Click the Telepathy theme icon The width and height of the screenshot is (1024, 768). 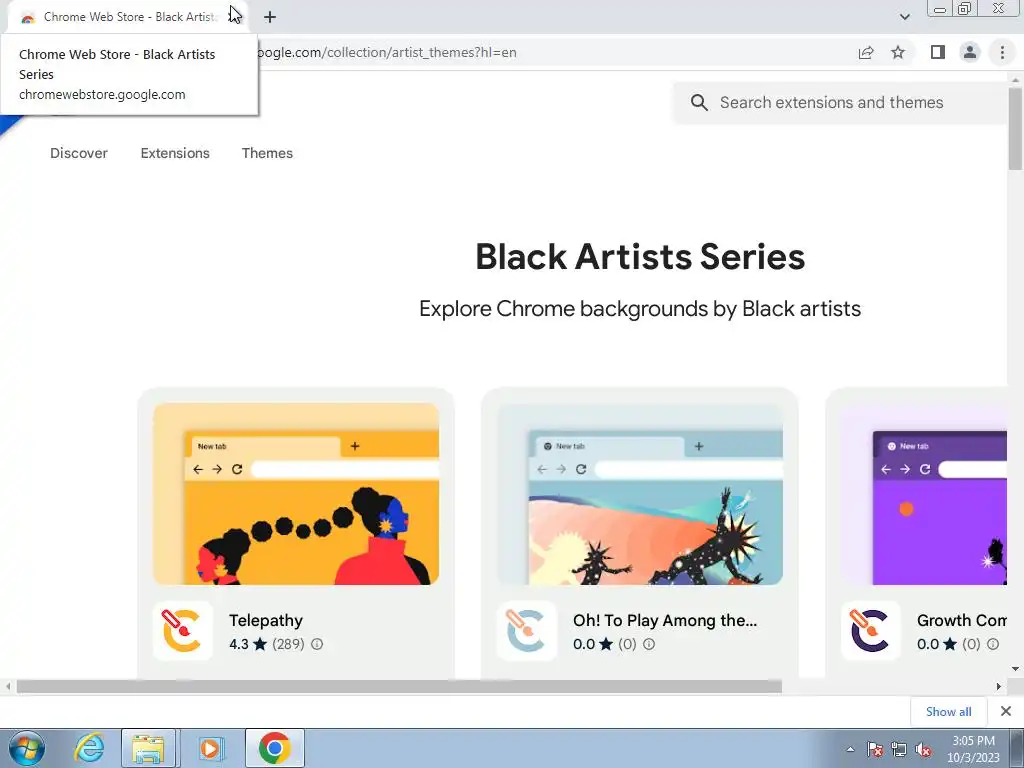[x=182, y=631]
